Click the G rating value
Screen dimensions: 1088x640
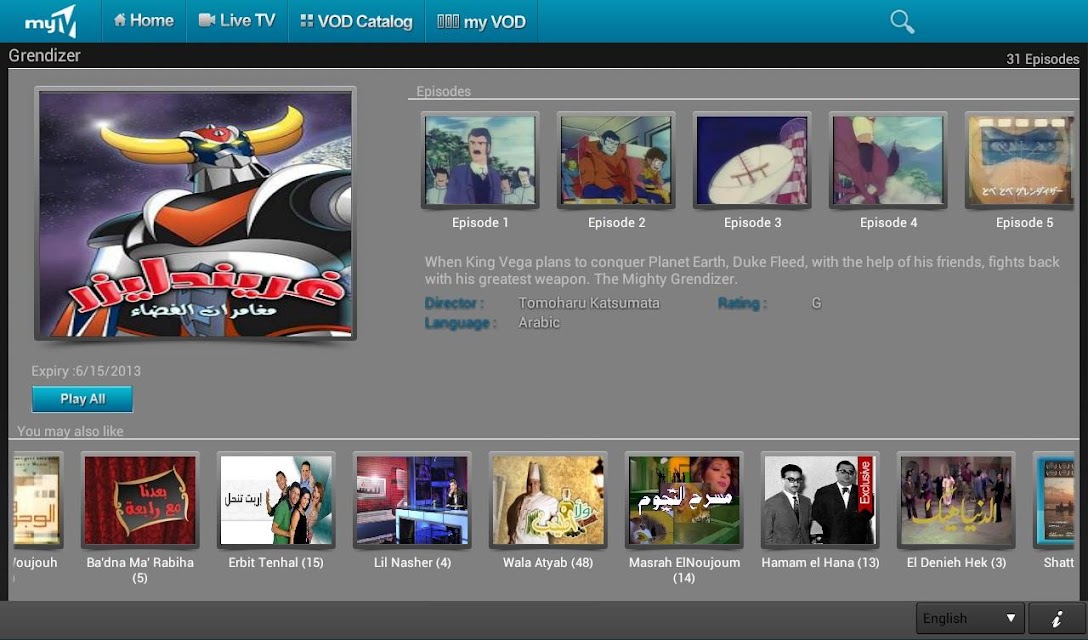(x=816, y=303)
